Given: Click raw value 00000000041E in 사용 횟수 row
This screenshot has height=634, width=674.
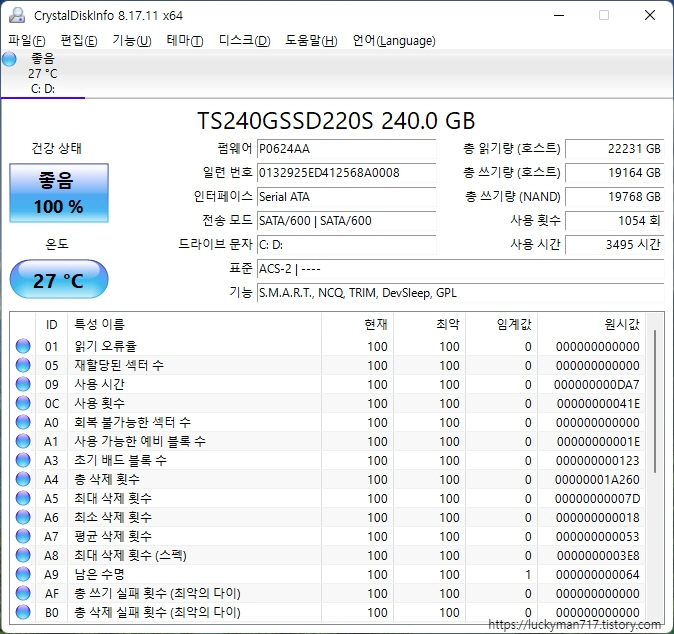Looking at the screenshot, I should pos(598,403).
